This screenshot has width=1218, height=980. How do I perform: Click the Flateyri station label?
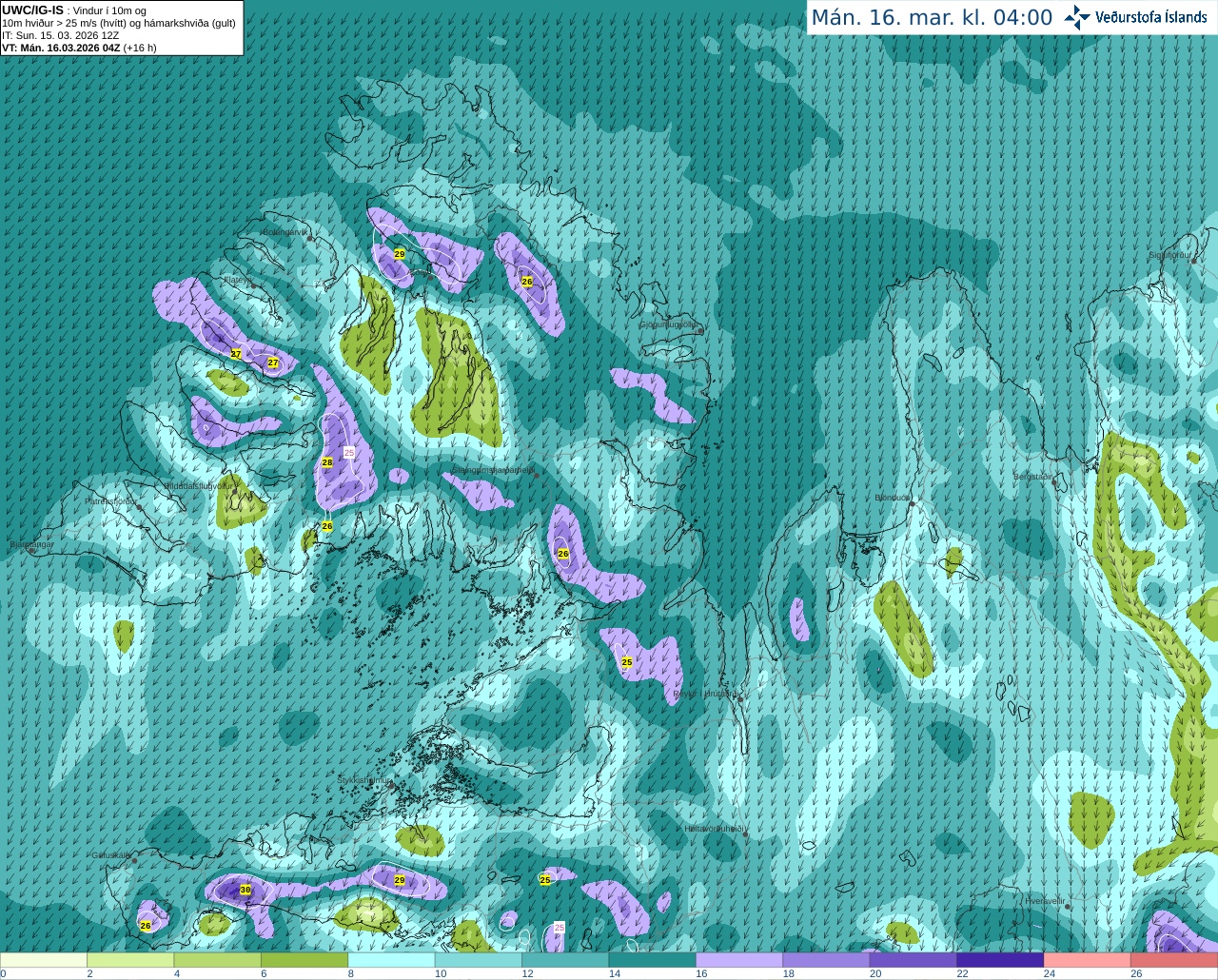coord(237,280)
